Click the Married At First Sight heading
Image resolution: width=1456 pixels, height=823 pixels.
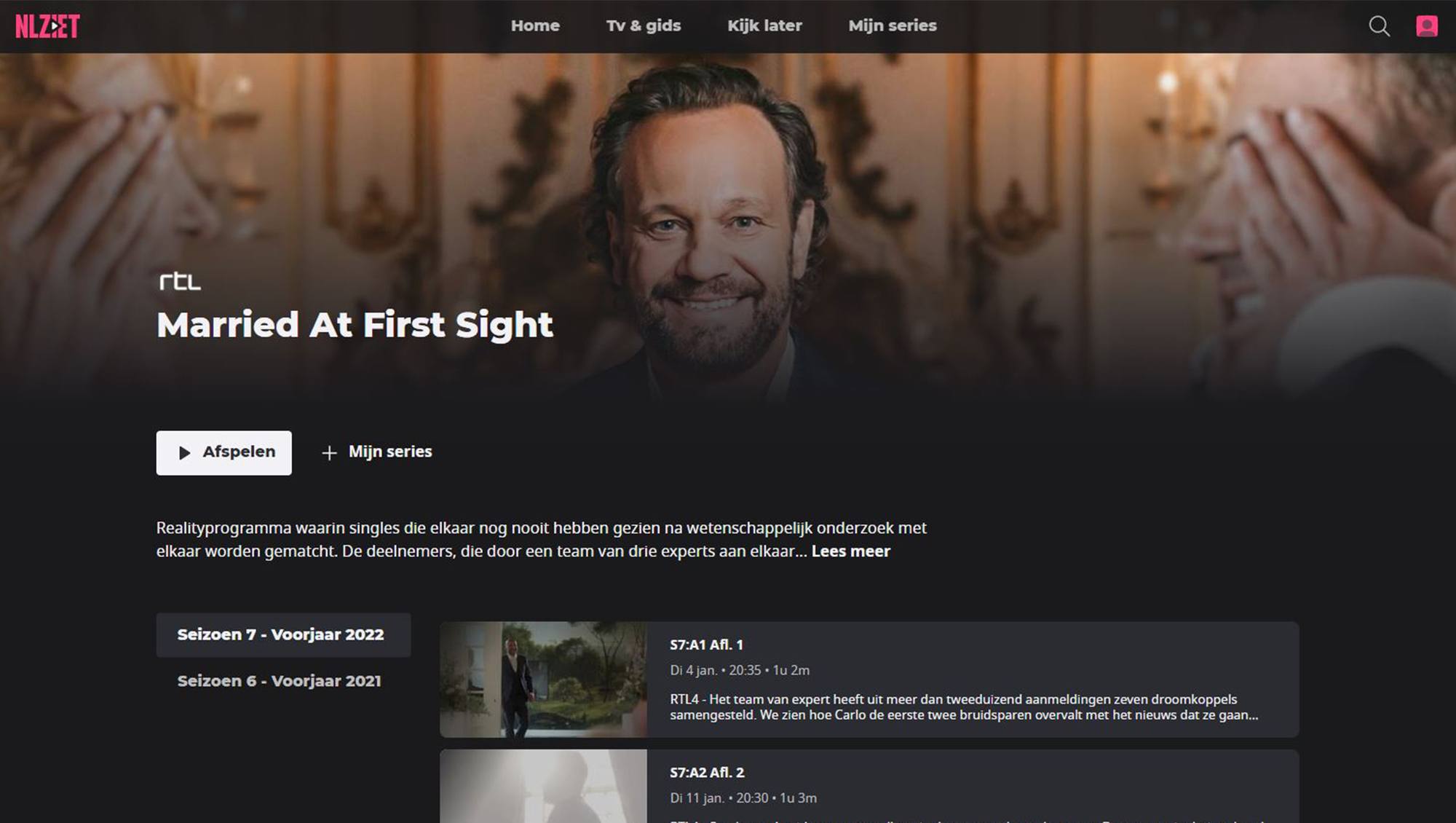pos(355,325)
